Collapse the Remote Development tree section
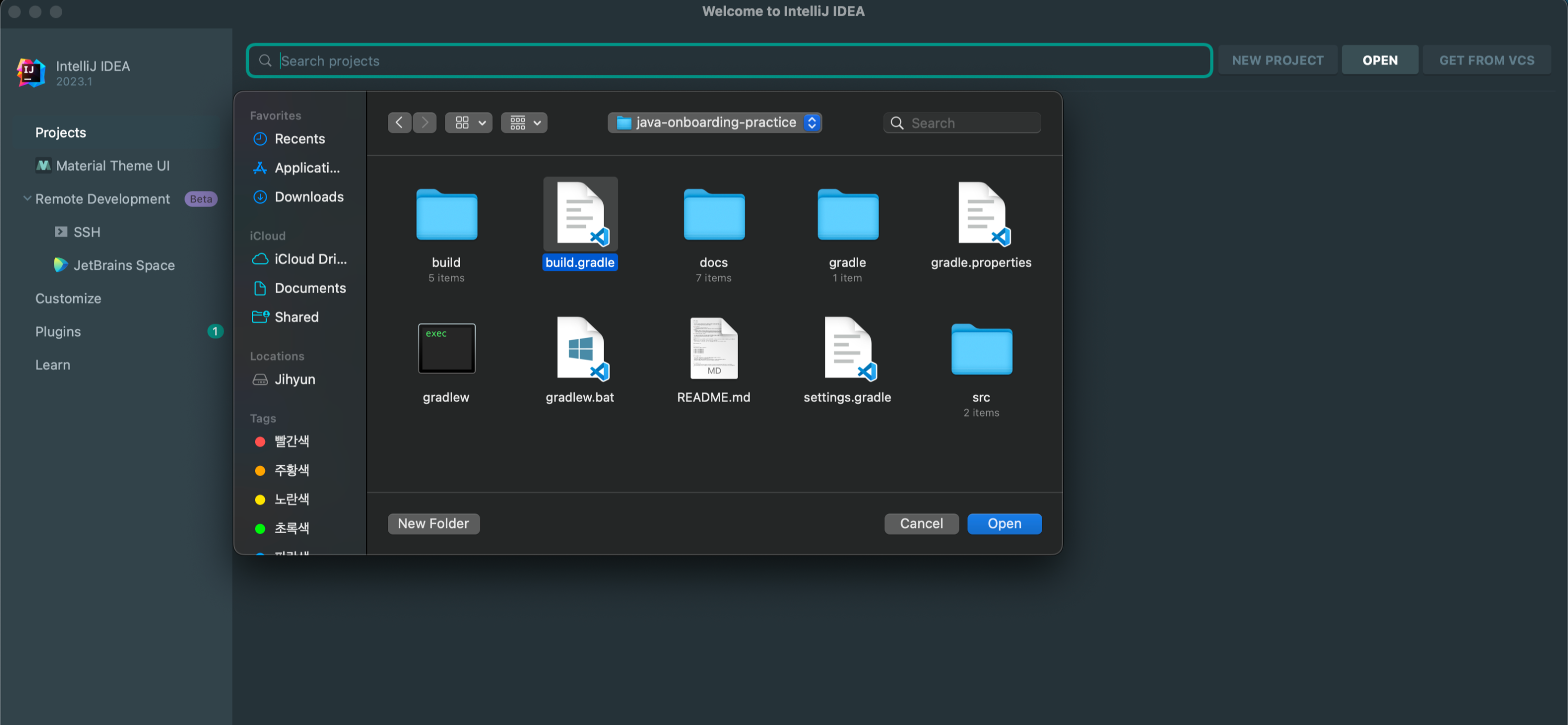Image resolution: width=1568 pixels, height=725 pixels. click(27, 199)
